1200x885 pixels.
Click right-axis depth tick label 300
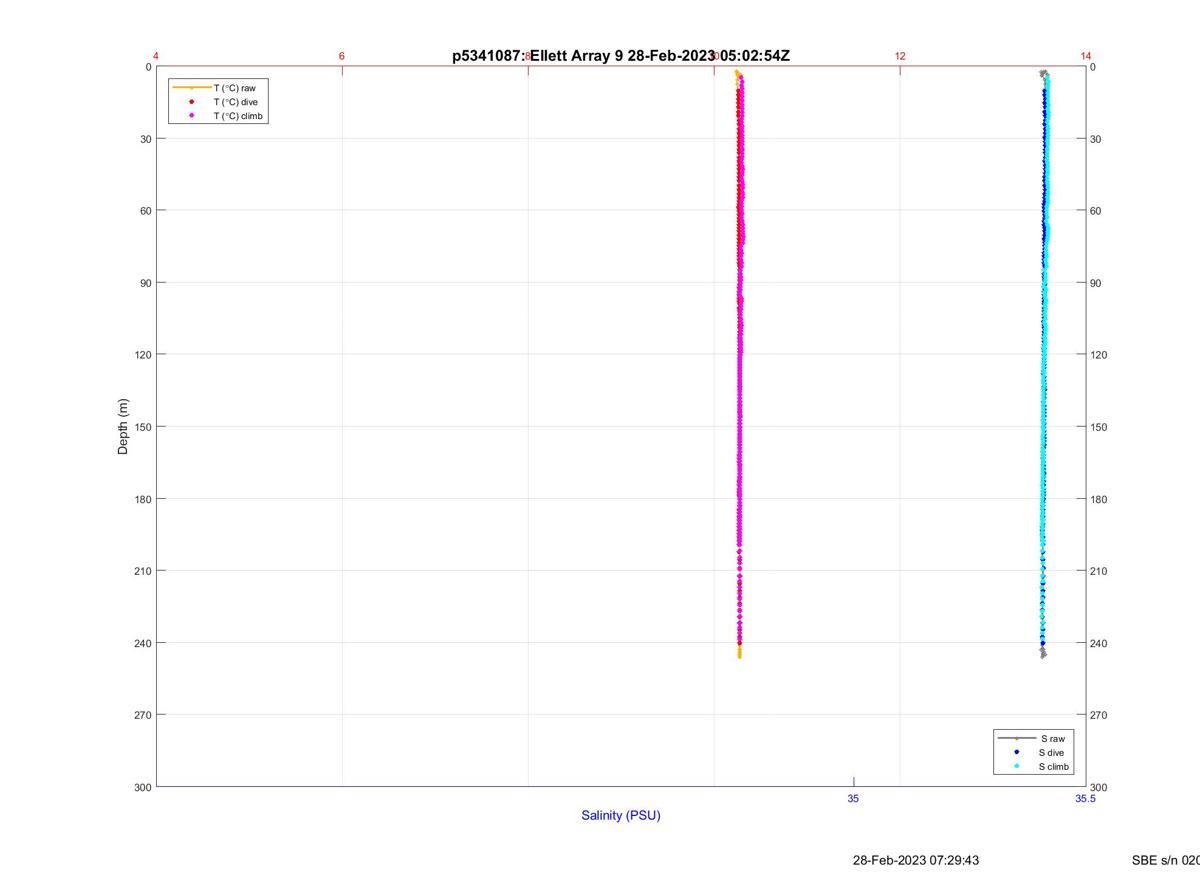tap(1099, 787)
